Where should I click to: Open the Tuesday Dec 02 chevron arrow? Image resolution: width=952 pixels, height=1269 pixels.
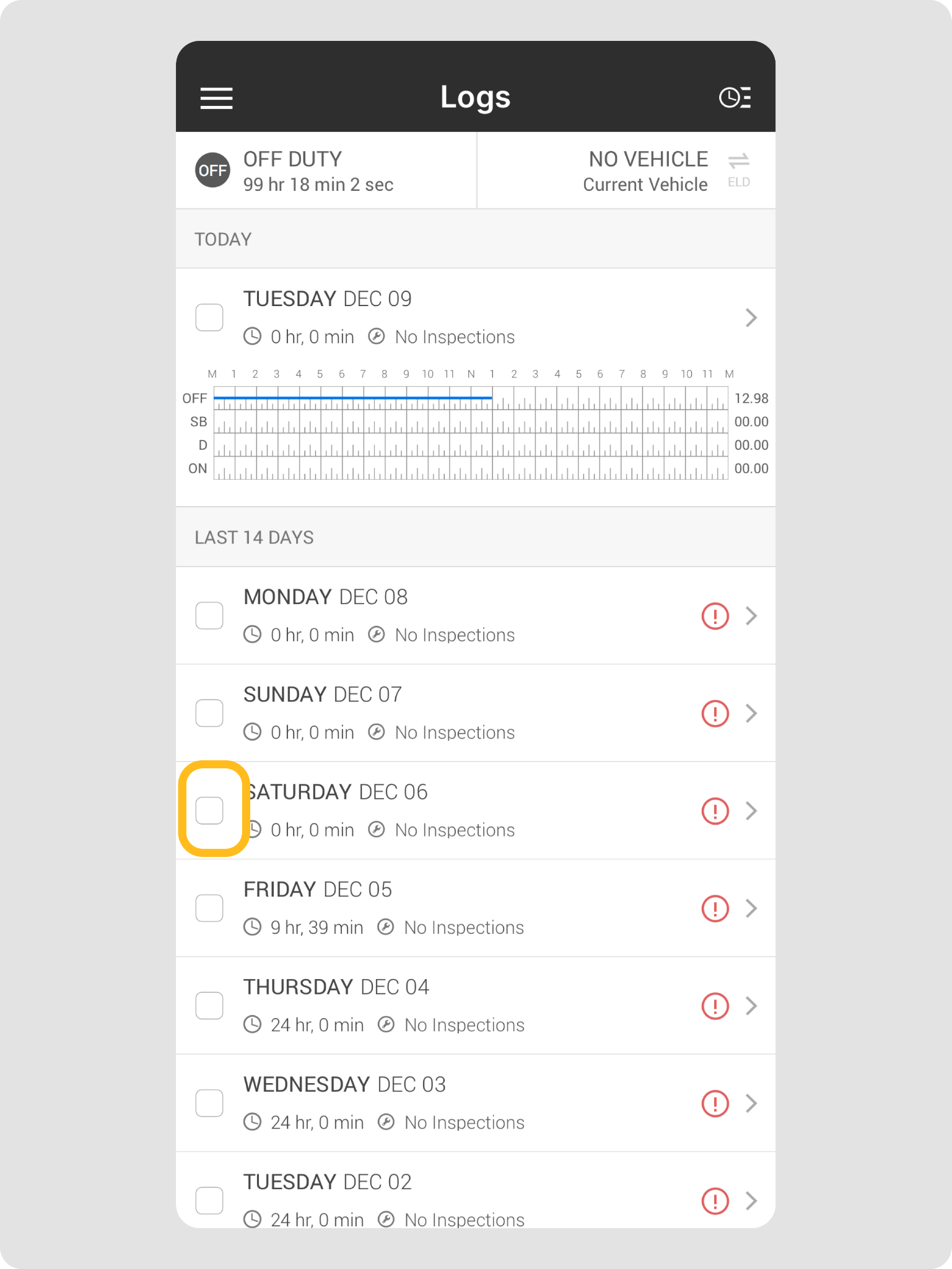point(751,1201)
